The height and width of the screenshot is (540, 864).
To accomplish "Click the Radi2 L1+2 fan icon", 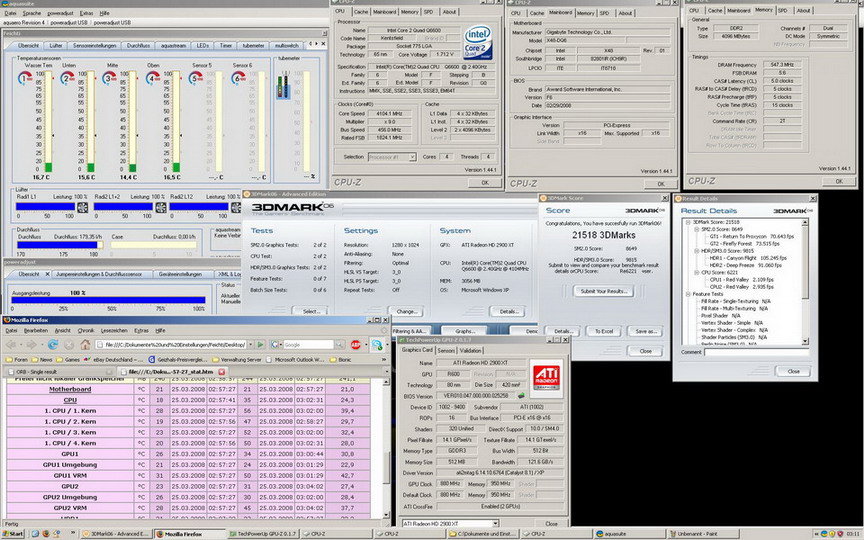I will 160,207.
